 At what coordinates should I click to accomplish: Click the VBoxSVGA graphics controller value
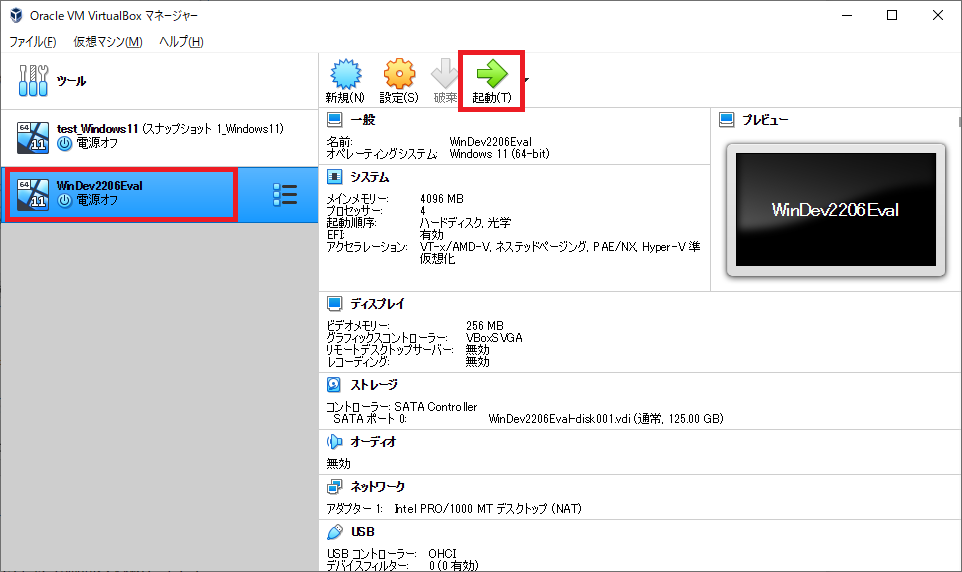click(494, 338)
